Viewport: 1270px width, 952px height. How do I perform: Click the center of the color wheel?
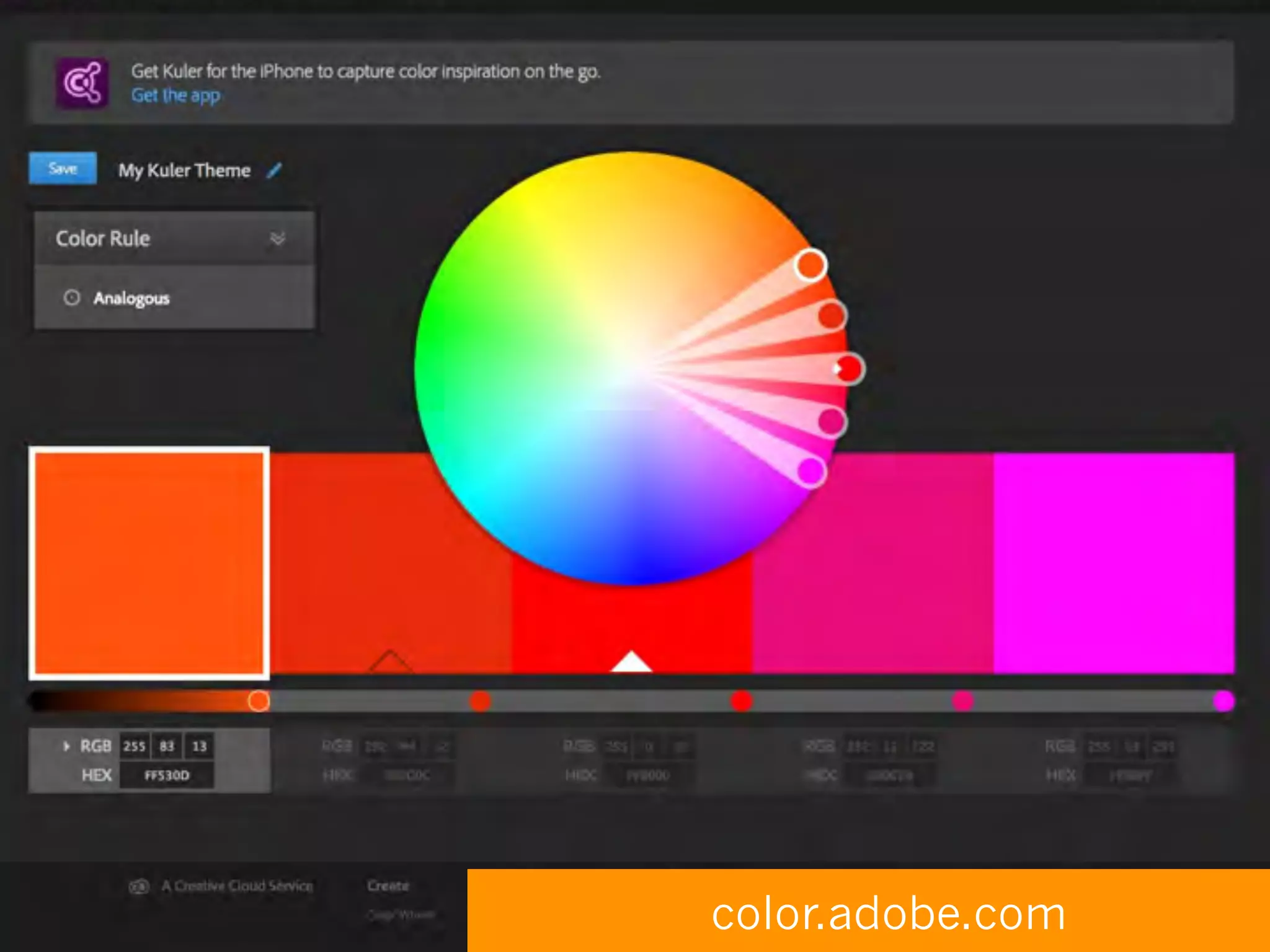631,368
